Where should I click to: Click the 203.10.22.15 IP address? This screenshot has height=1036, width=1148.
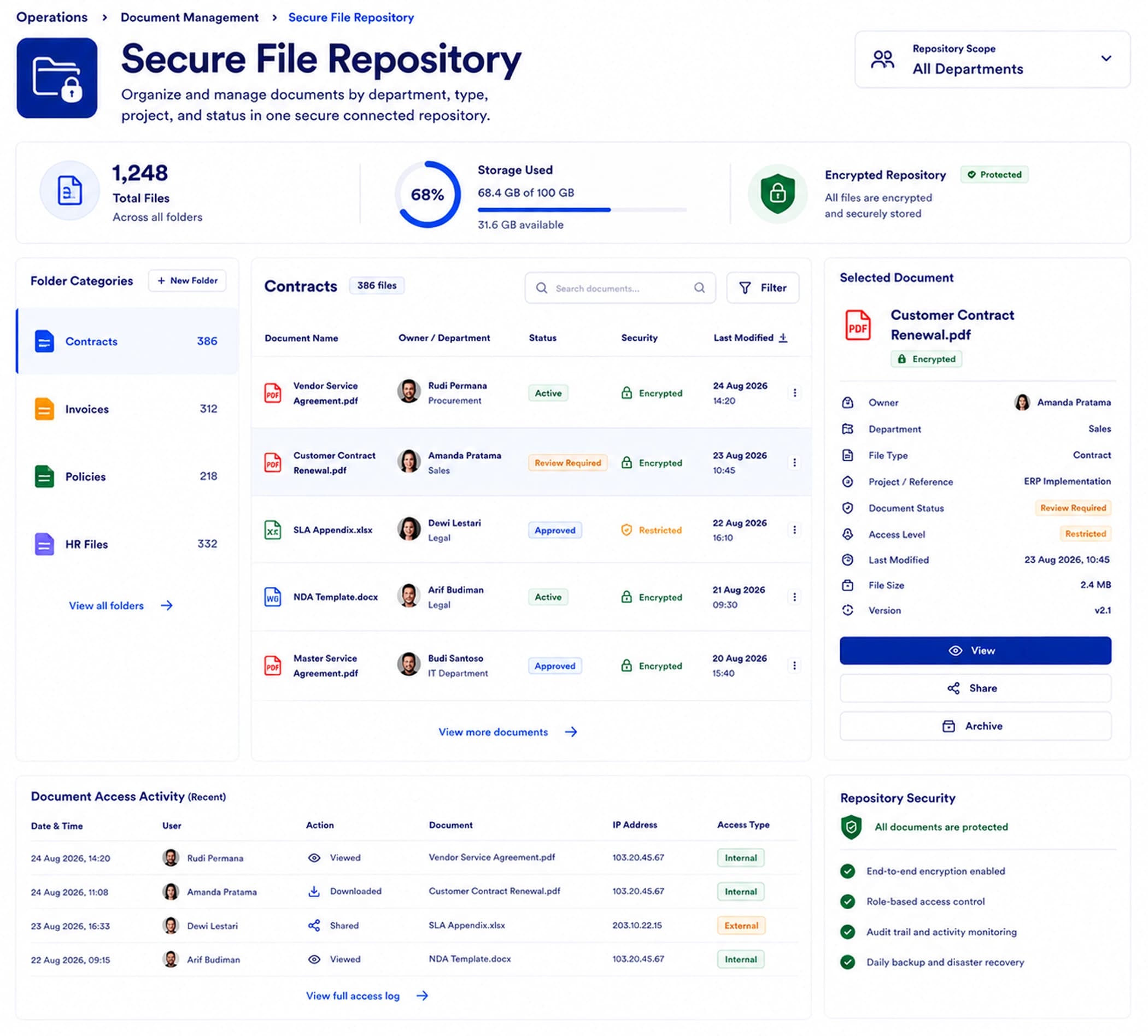pos(637,926)
